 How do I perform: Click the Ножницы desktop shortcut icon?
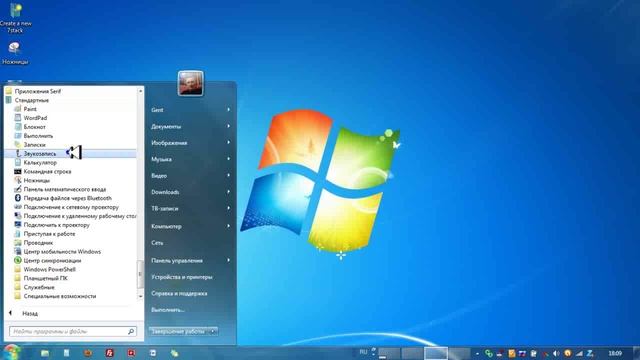click(x=15, y=53)
